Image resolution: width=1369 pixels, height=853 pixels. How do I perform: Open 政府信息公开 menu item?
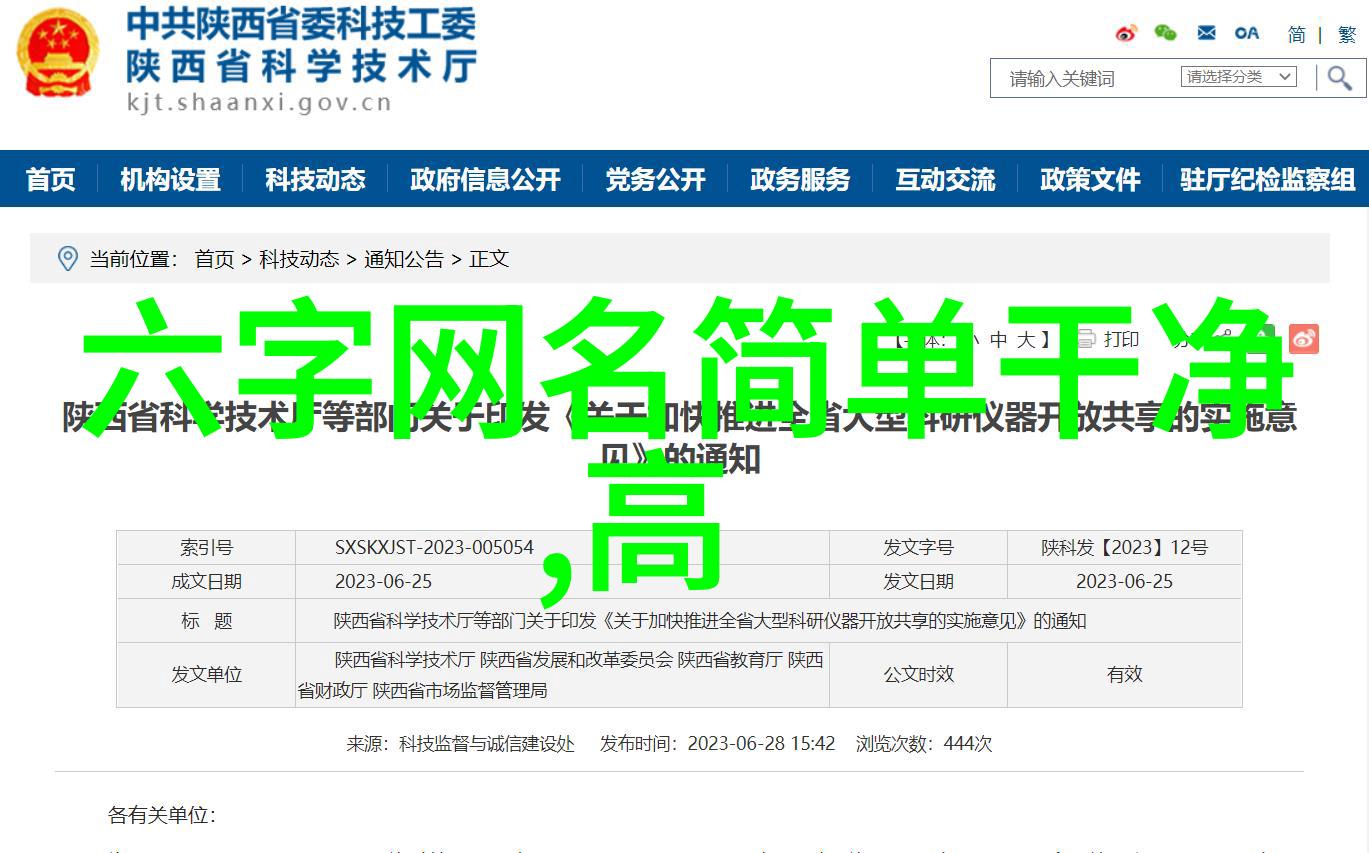tap(485, 179)
